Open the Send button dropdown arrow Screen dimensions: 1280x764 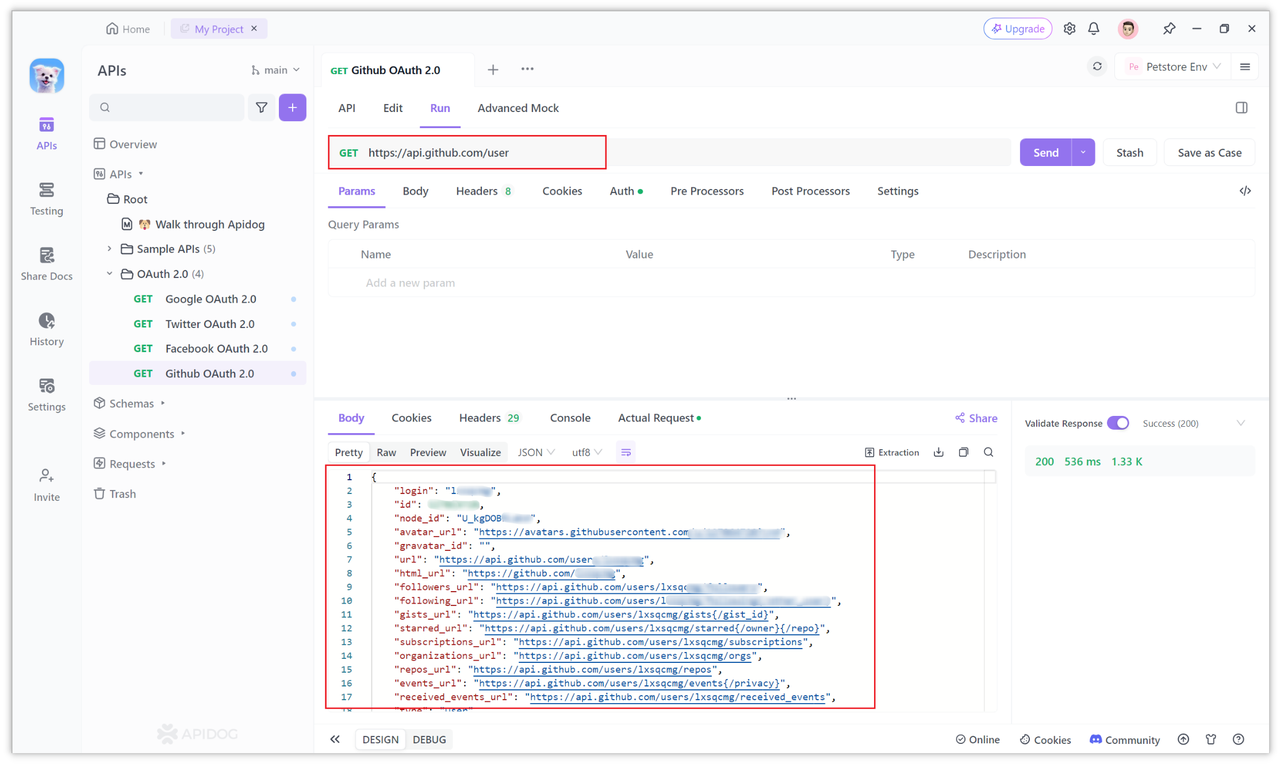click(1083, 152)
